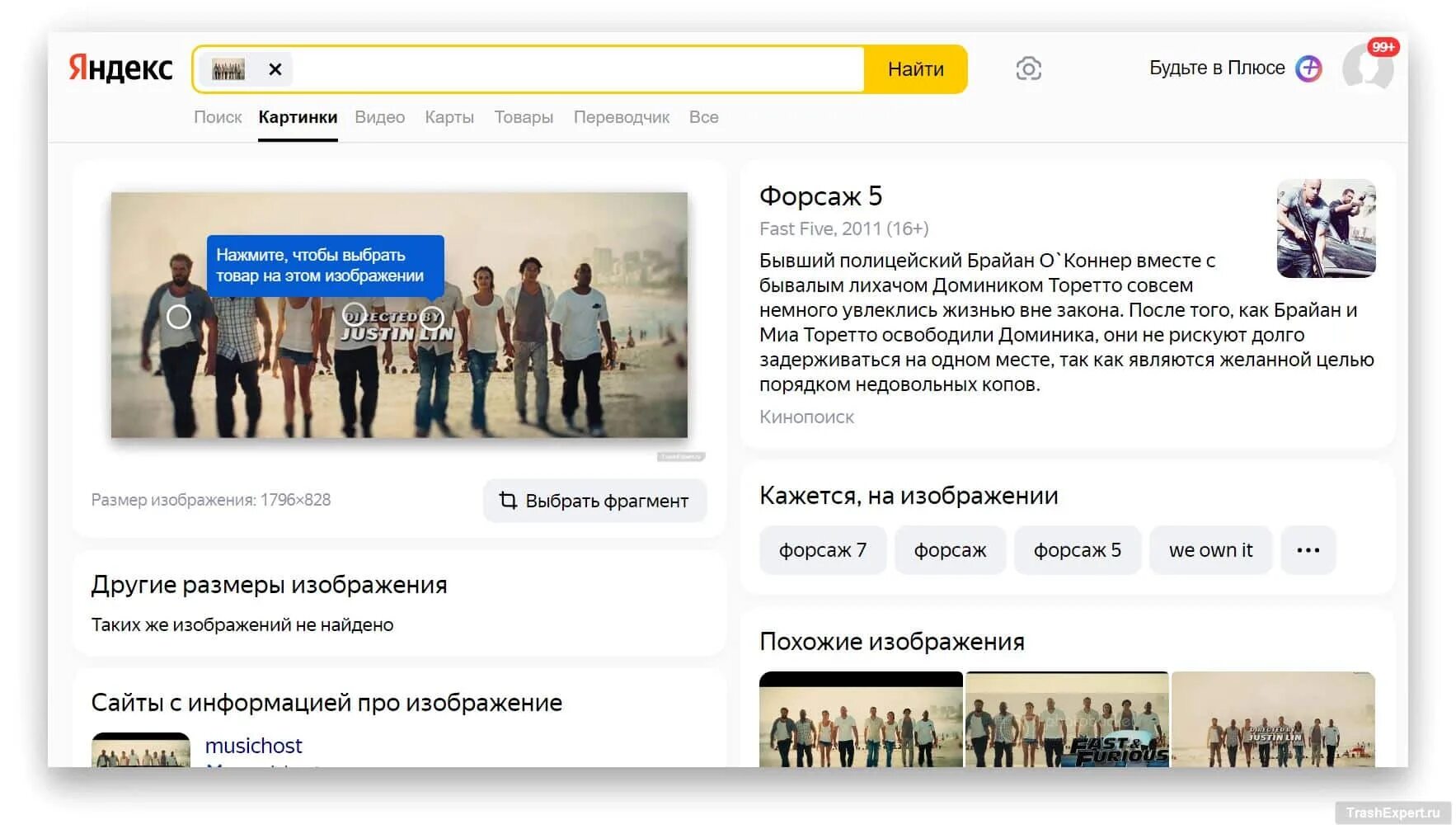
Task: Switch to the Видео tab
Action: tap(379, 117)
